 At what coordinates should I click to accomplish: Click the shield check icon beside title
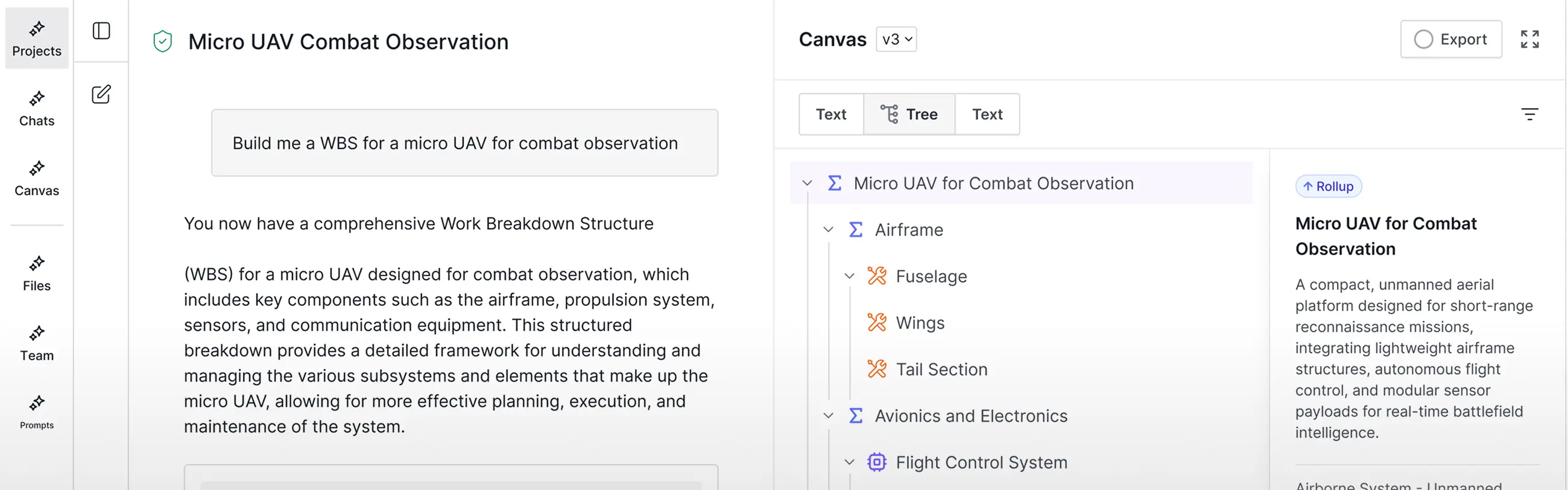tap(162, 42)
